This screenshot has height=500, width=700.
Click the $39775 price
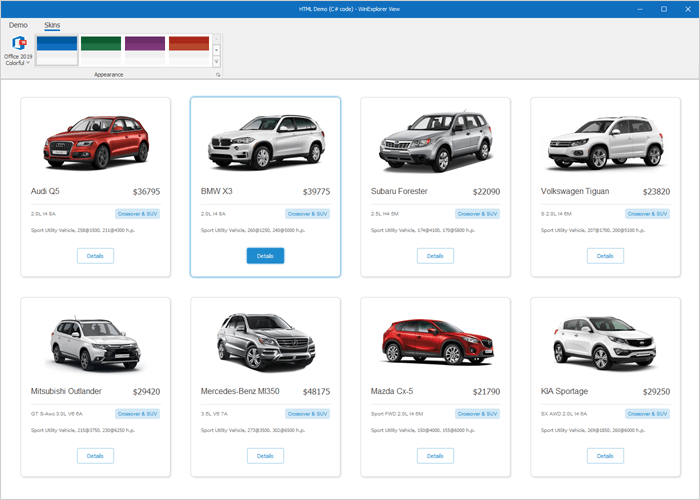pyautogui.click(x=317, y=192)
